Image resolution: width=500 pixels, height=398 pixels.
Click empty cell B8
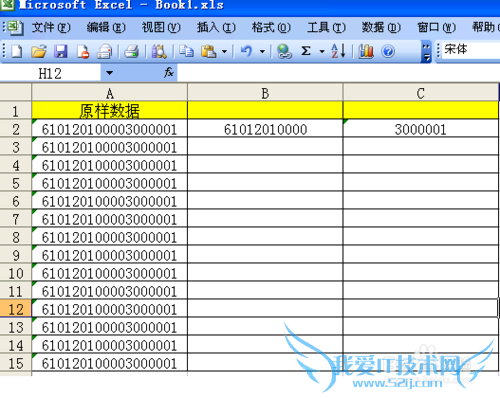click(265, 237)
